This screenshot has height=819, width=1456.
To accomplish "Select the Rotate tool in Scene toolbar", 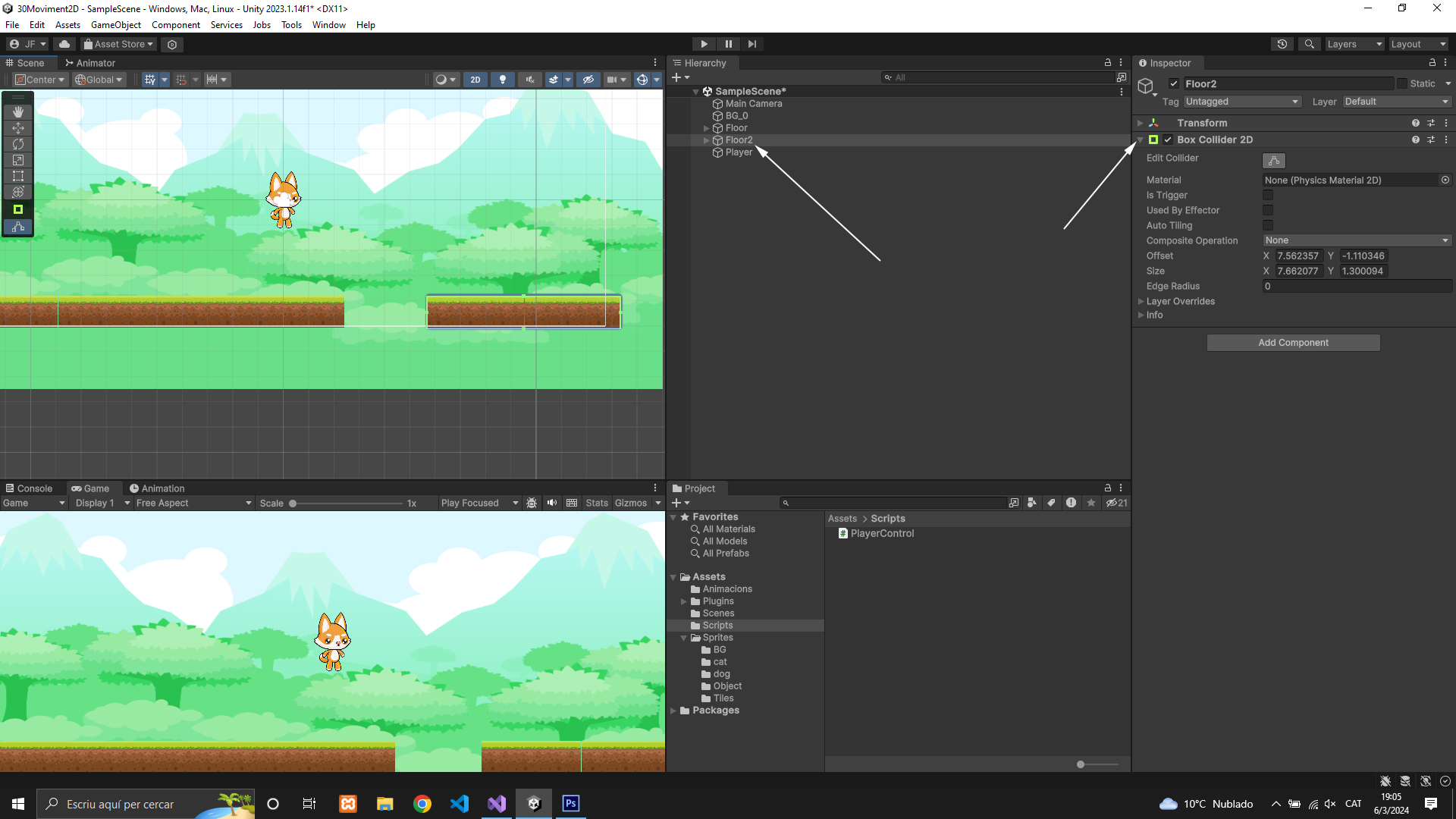I will (x=18, y=144).
